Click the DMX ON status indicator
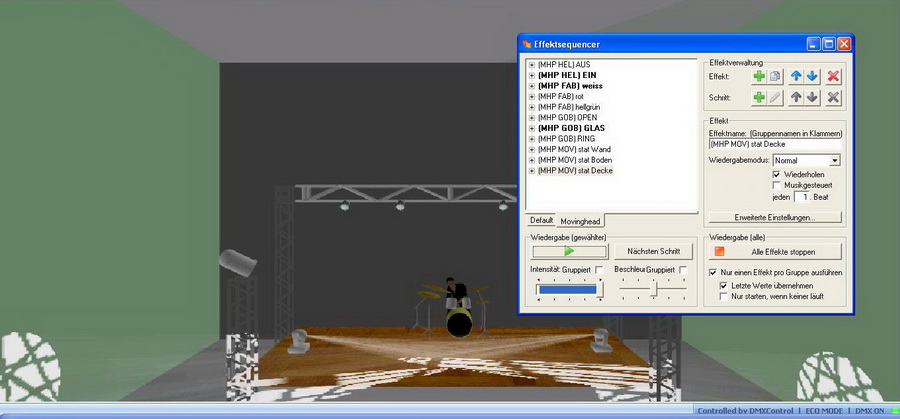This screenshot has height=419, width=900. pyautogui.click(x=869, y=411)
